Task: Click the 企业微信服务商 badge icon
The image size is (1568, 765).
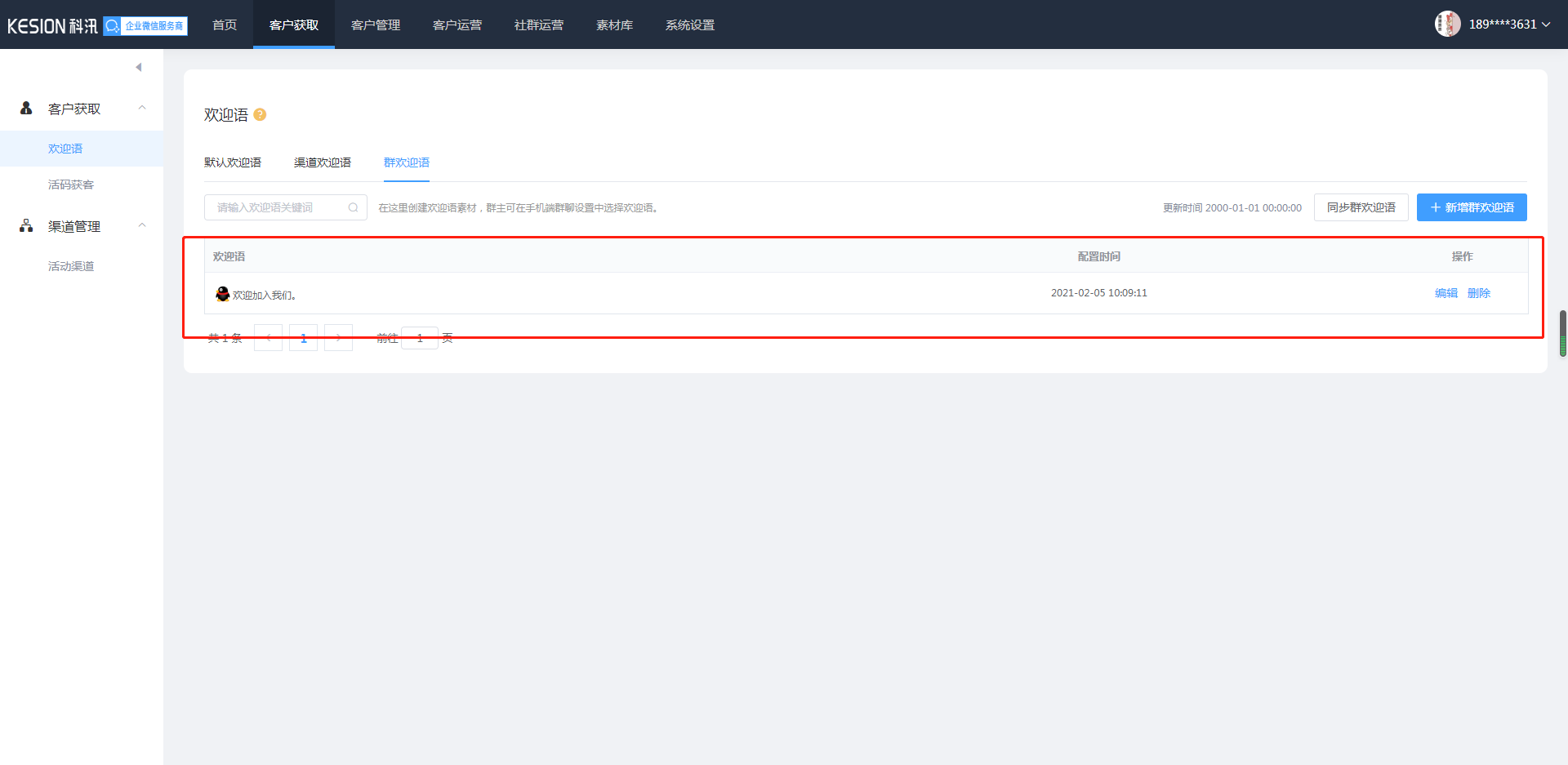Action: (145, 25)
